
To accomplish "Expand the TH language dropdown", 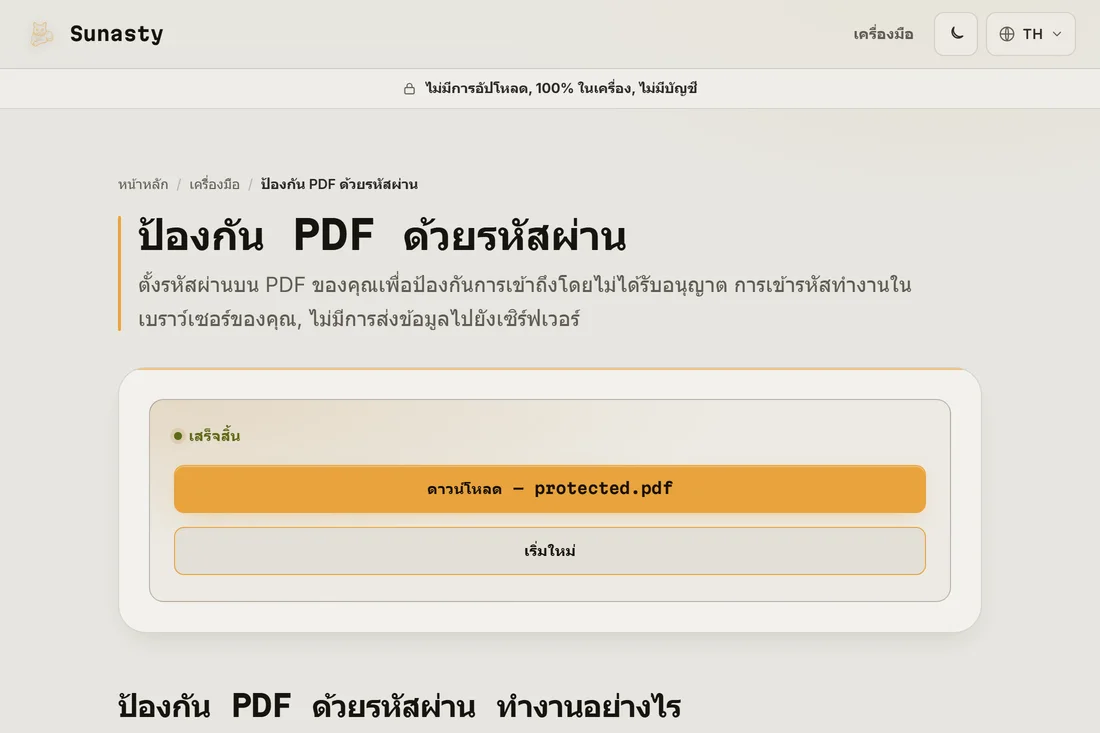I will point(1031,34).
